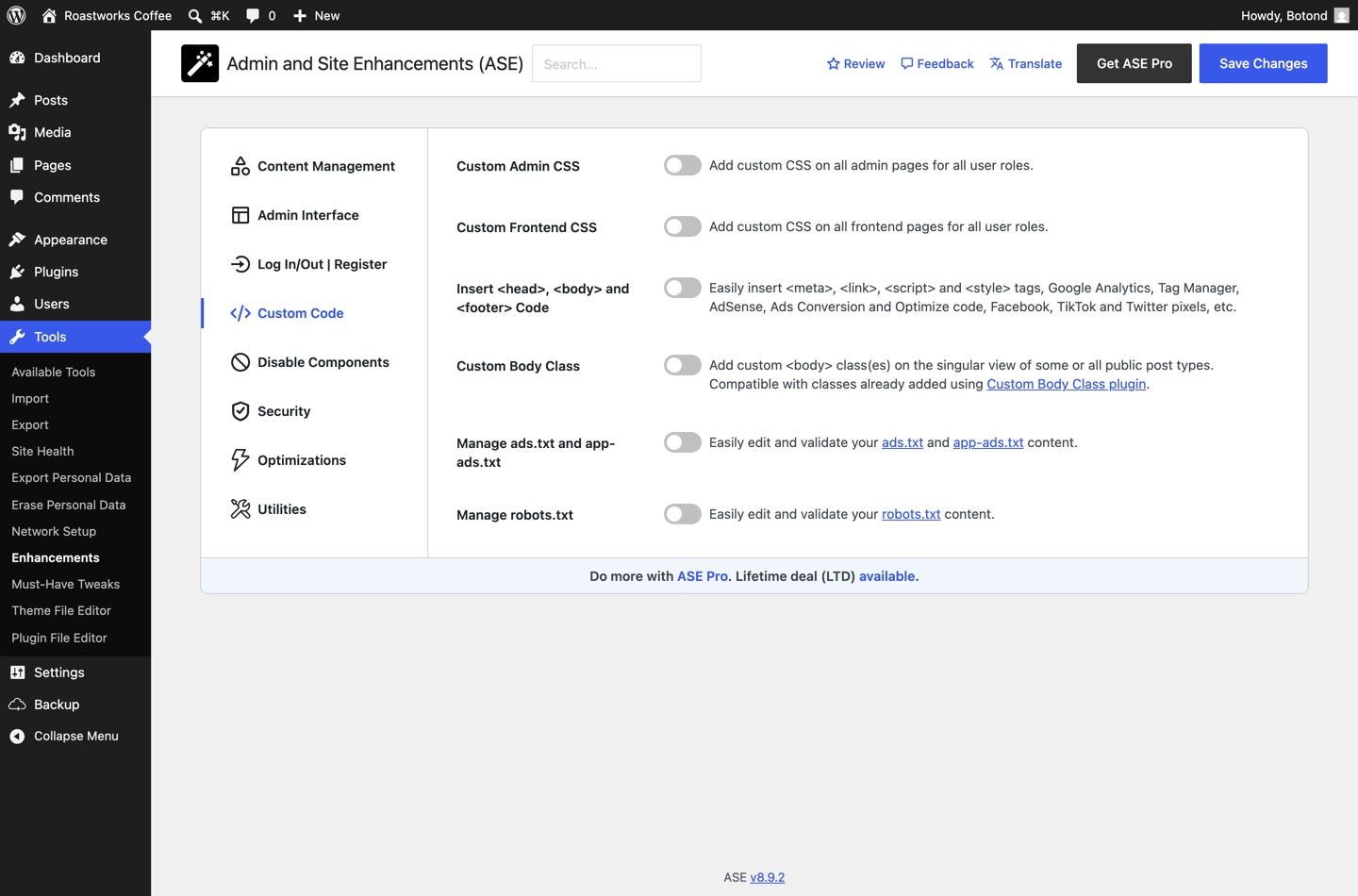The image size is (1358, 896).
Task: Click the Comments bubble icon in sidebar
Action: pos(17,197)
